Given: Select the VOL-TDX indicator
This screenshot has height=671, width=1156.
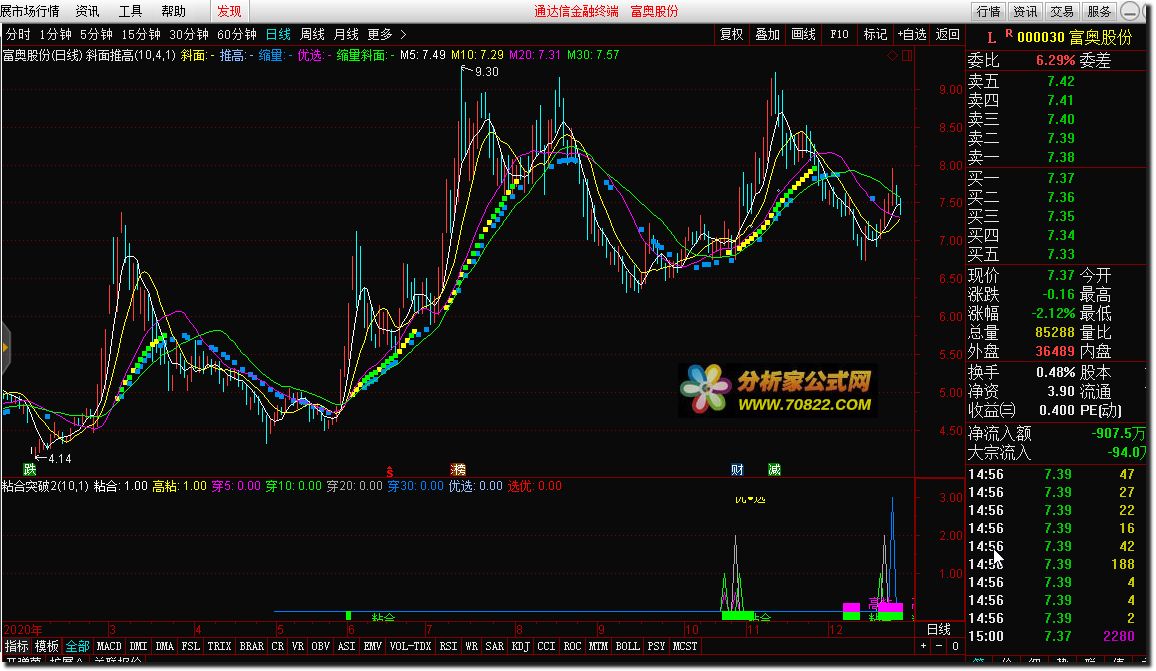Looking at the screenshot, I should [x=410, y=646].
